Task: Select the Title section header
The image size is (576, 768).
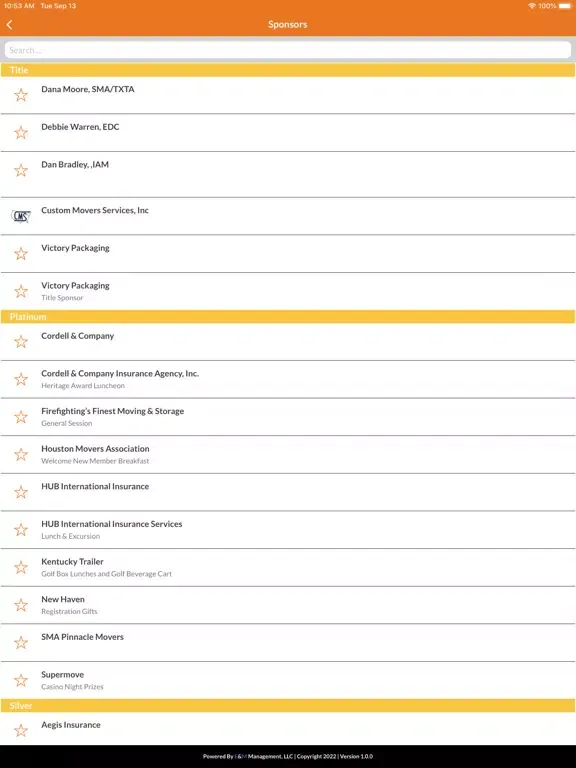Action: click(x=288, y=70)
